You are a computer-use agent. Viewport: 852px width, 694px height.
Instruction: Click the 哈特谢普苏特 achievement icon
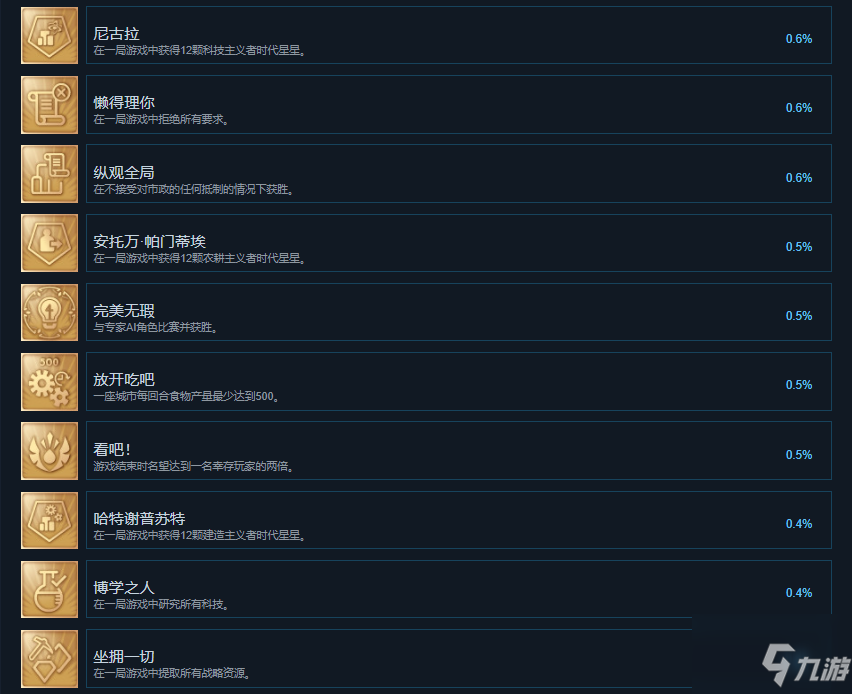click(x=49, y=521)
